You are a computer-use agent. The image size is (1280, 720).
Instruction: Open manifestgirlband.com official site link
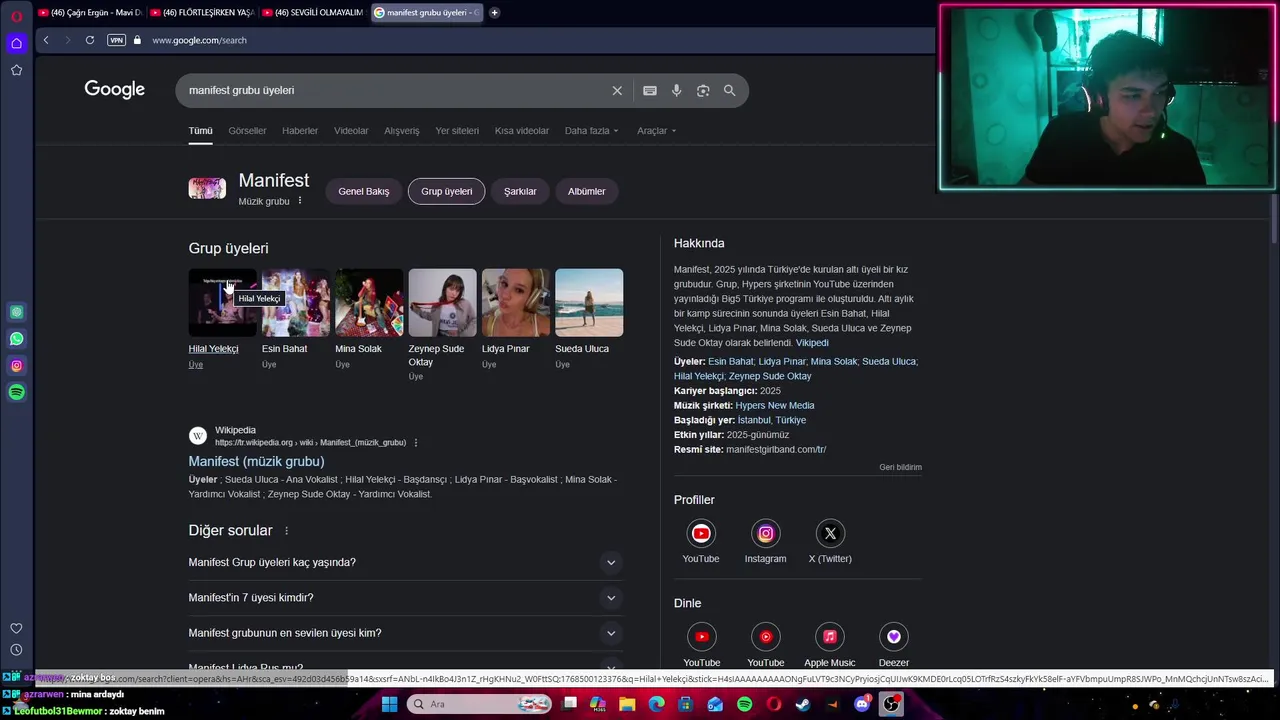(x=776, y=450)
